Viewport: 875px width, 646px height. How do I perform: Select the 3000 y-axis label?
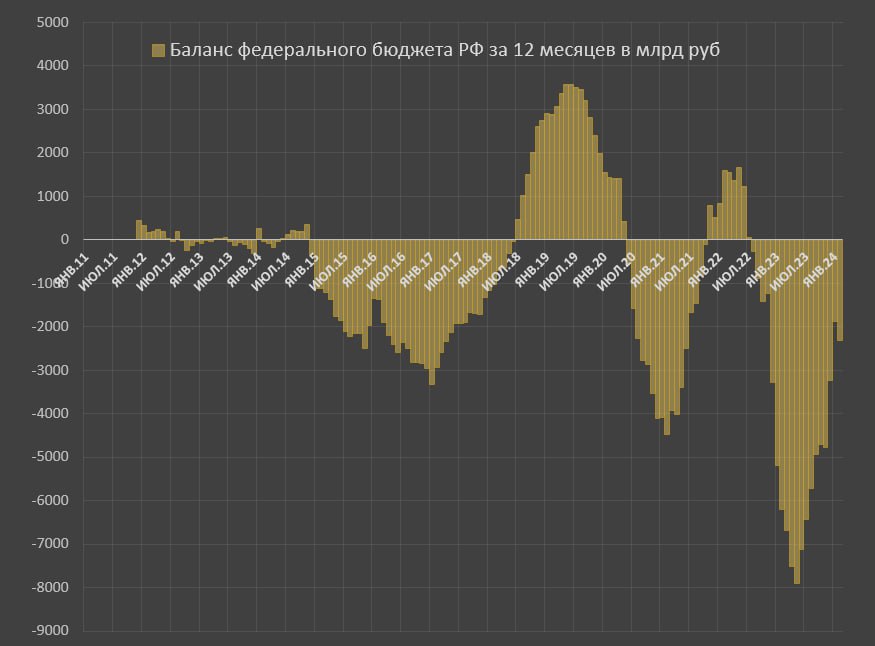(50, 109)
